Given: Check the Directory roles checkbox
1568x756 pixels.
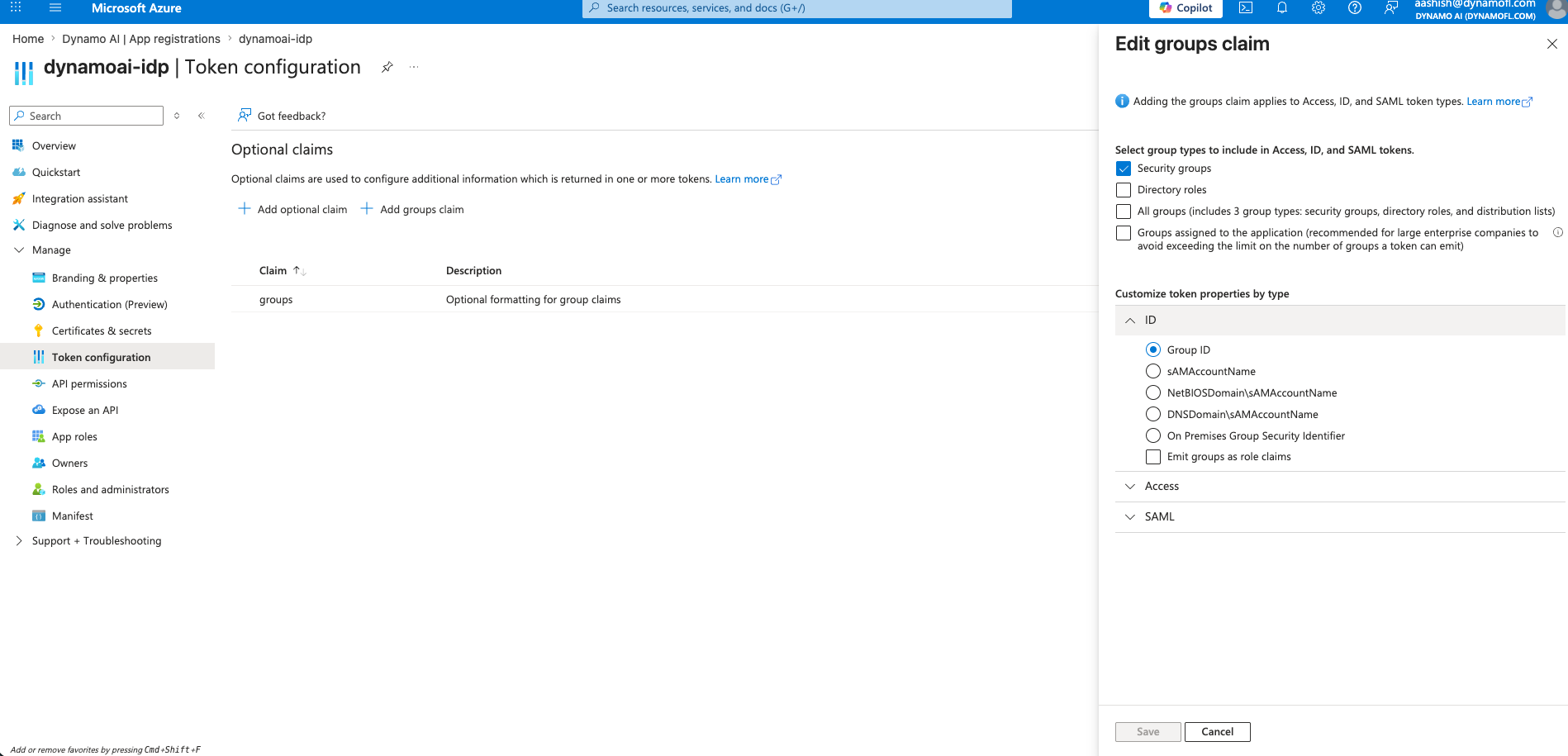Looking at the screenshot, I should [1124, 190].
